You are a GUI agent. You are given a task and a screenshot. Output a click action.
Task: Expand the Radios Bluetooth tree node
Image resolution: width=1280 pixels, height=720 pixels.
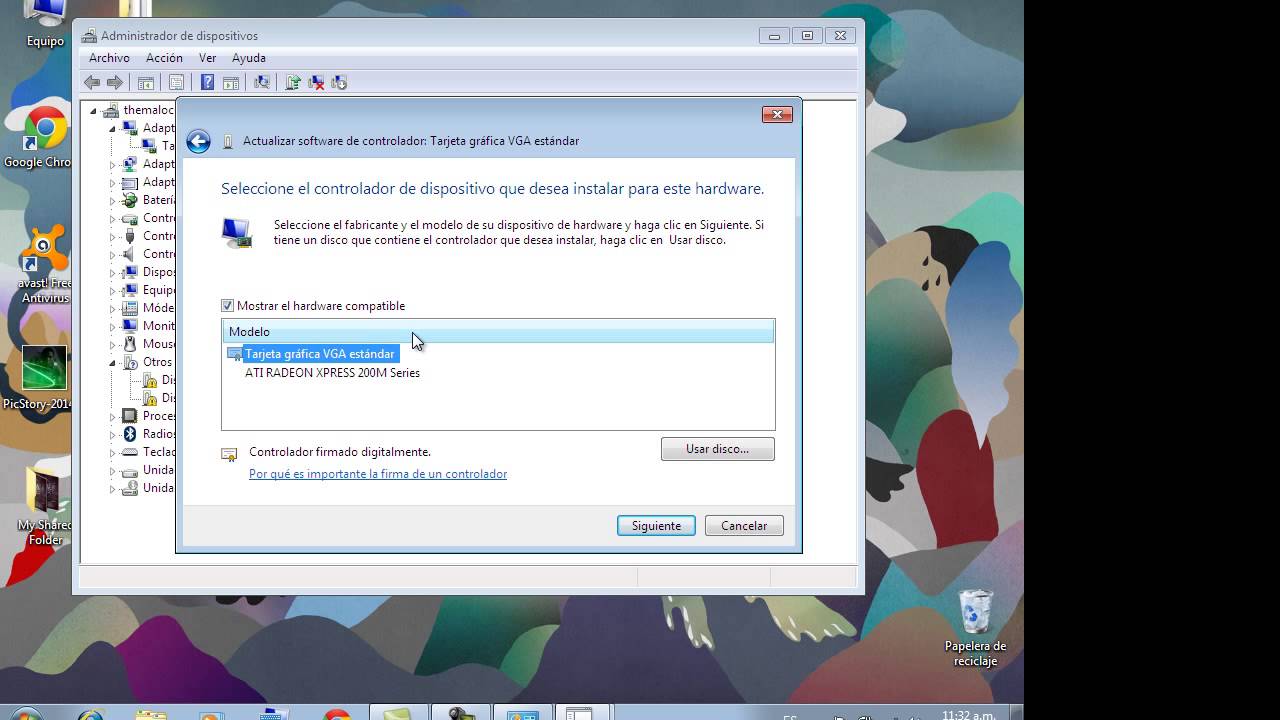[113, 434]
